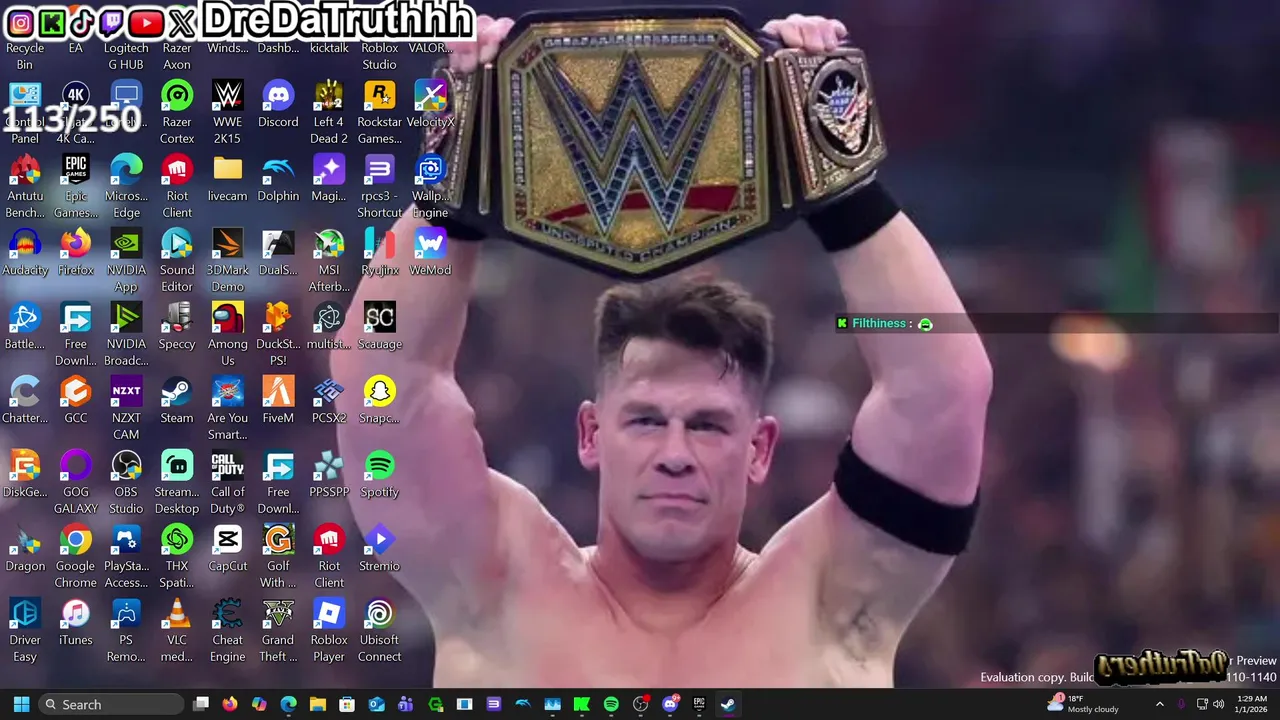
Task: Open the Windows Start menu
Action: pos(21,704)
